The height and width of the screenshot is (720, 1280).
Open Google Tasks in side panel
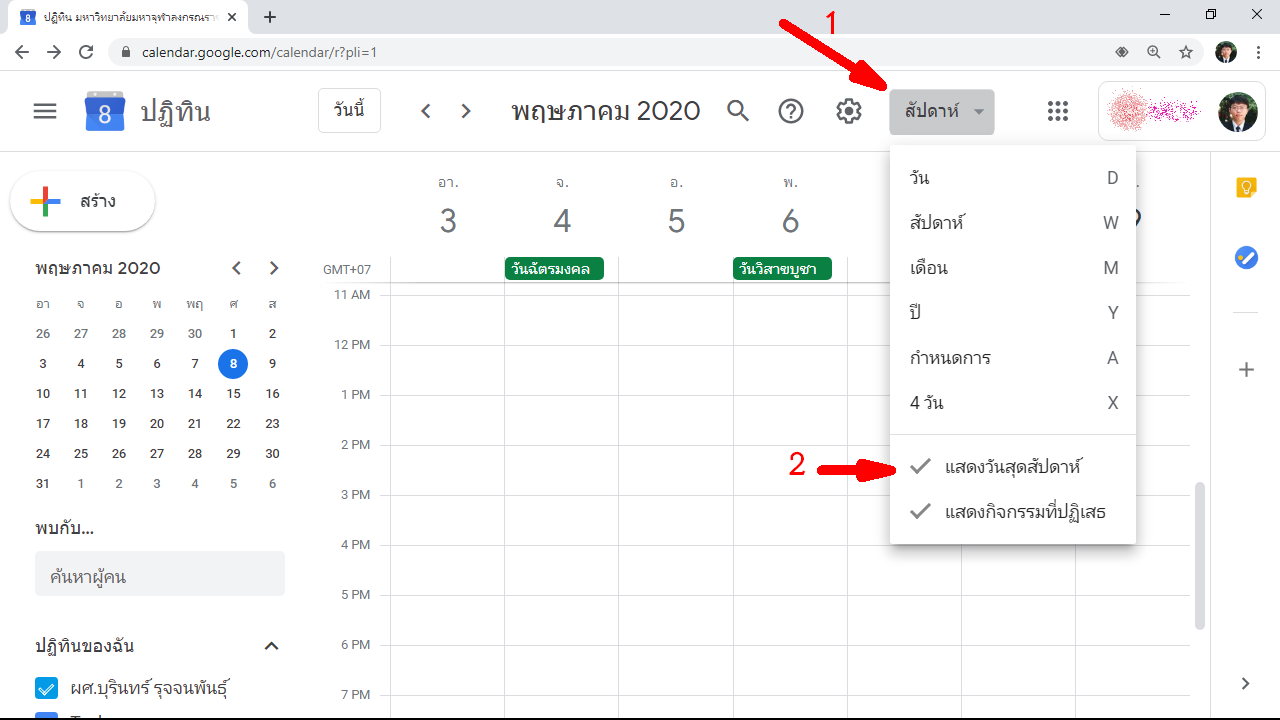[x=1246, y=258]
